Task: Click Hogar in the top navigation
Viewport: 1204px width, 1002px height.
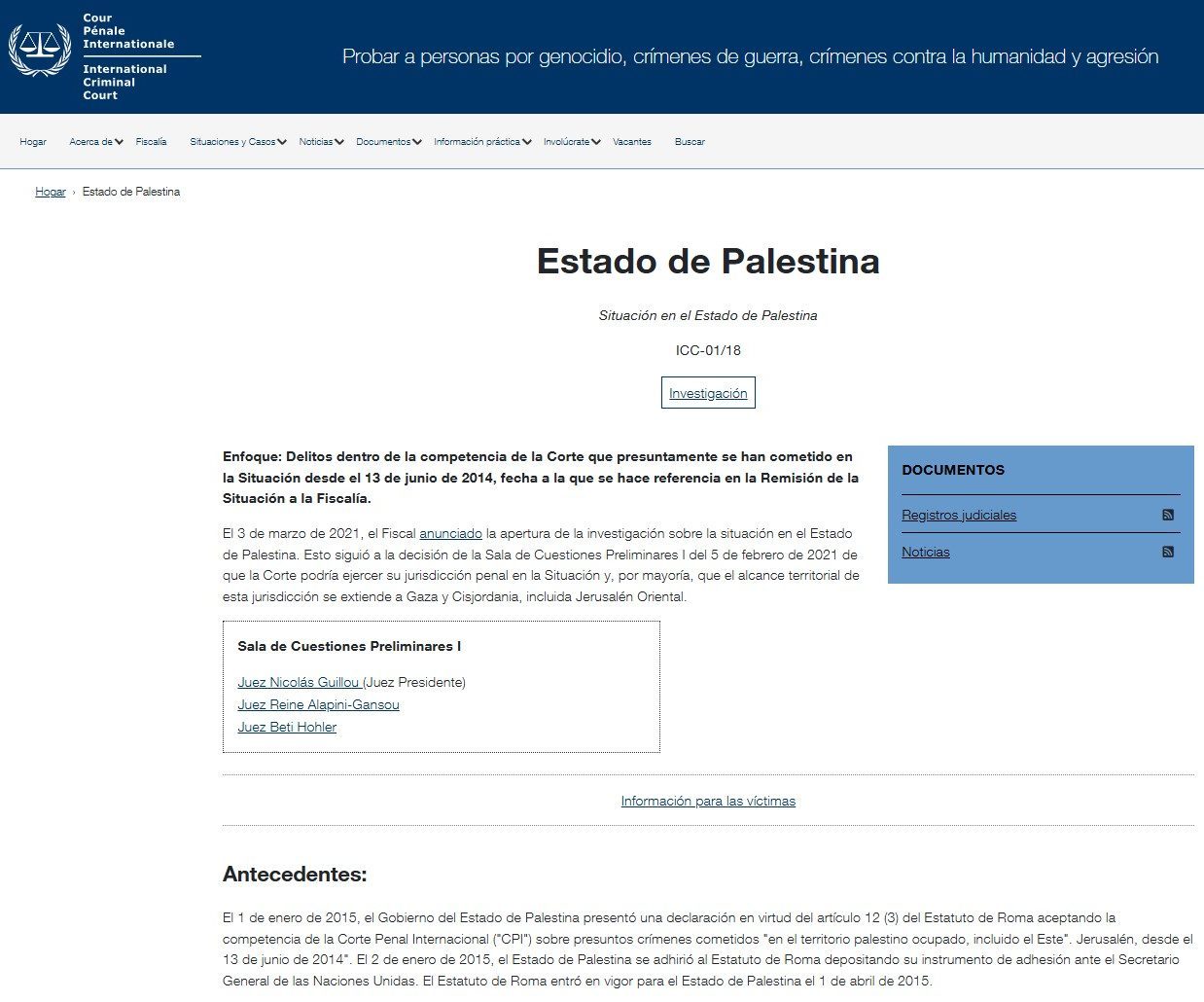Action: 33,142
